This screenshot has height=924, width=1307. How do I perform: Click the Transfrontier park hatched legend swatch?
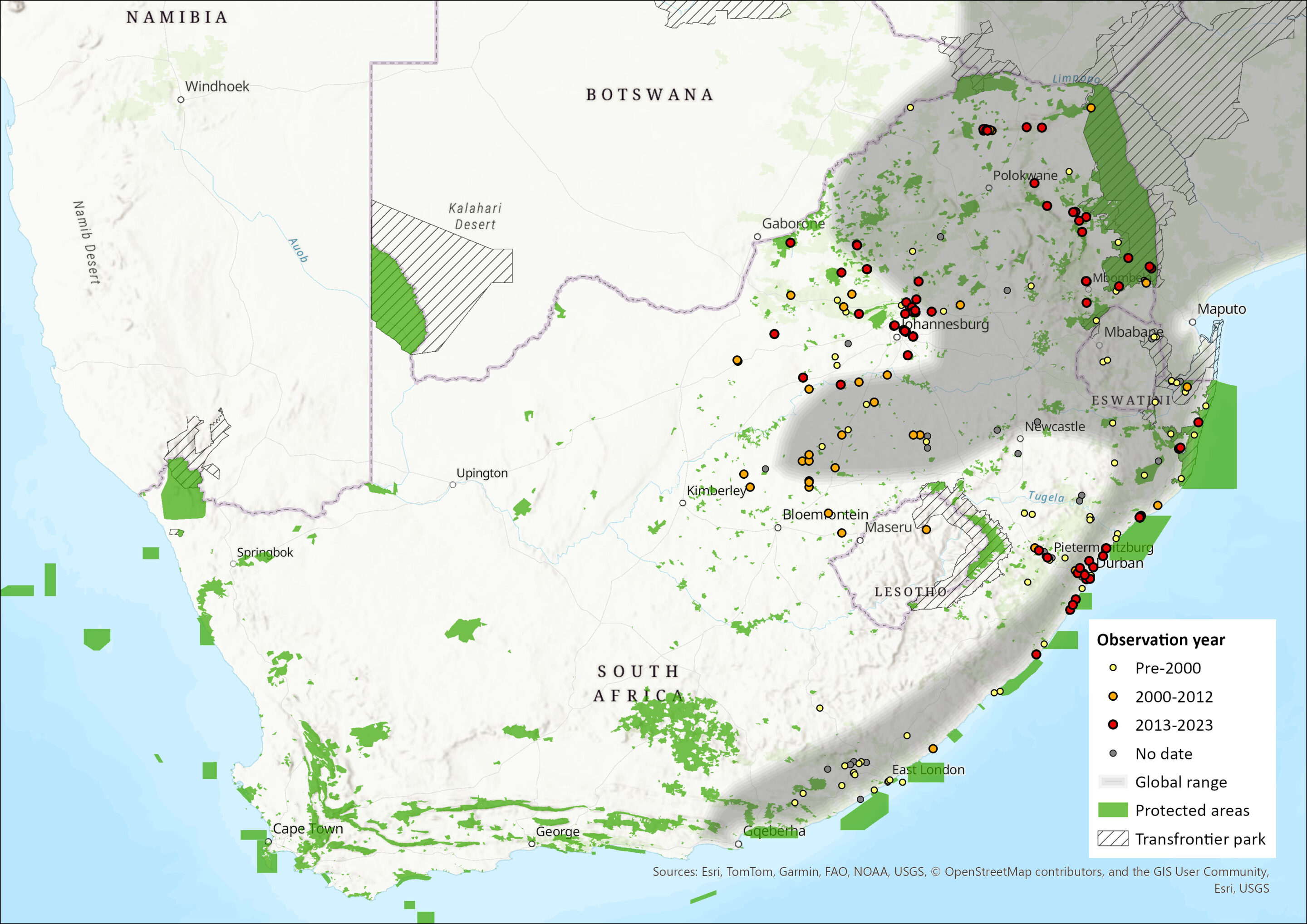point(1113,839)
